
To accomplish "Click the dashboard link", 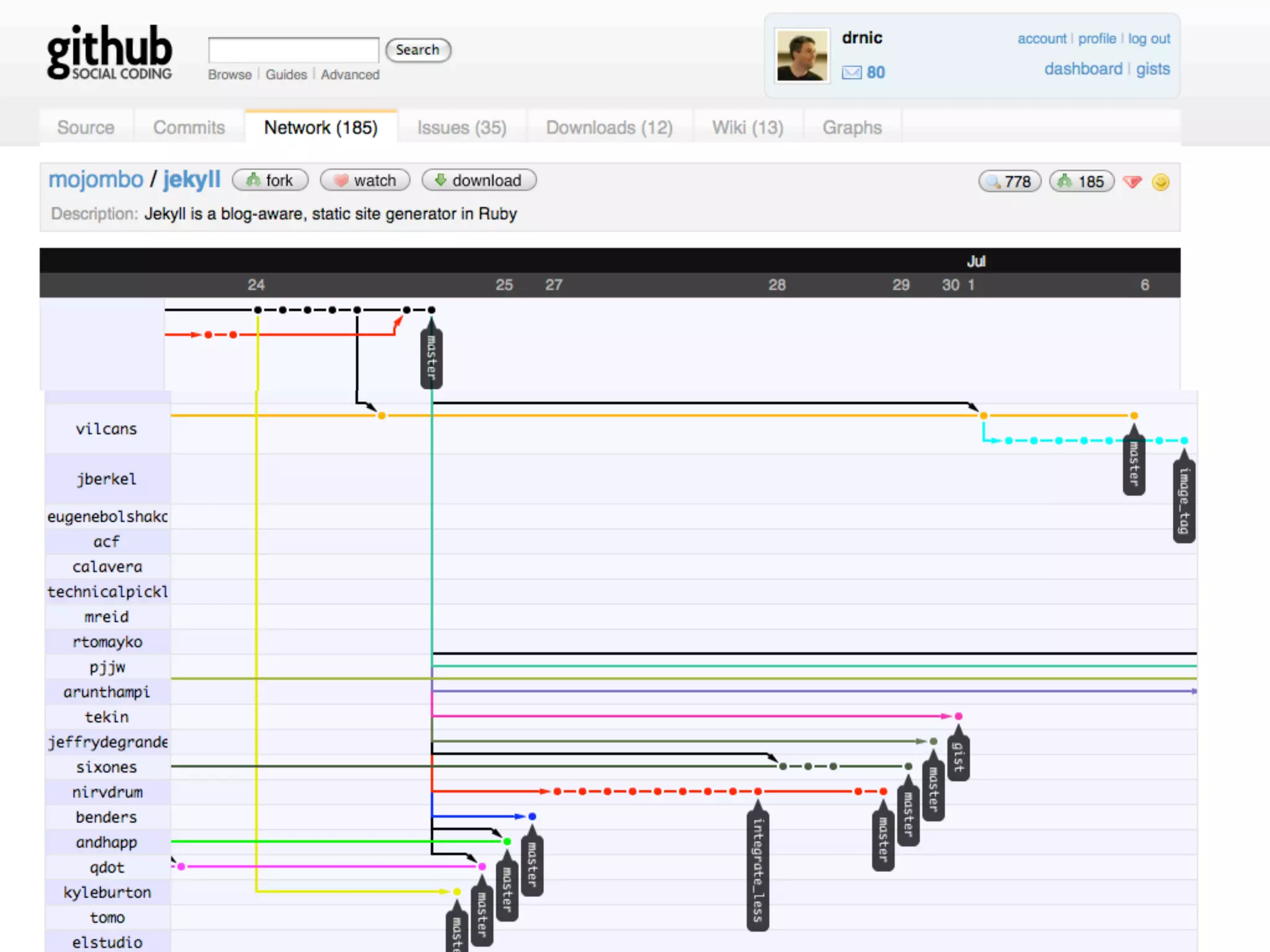I will pos(1083,69).
